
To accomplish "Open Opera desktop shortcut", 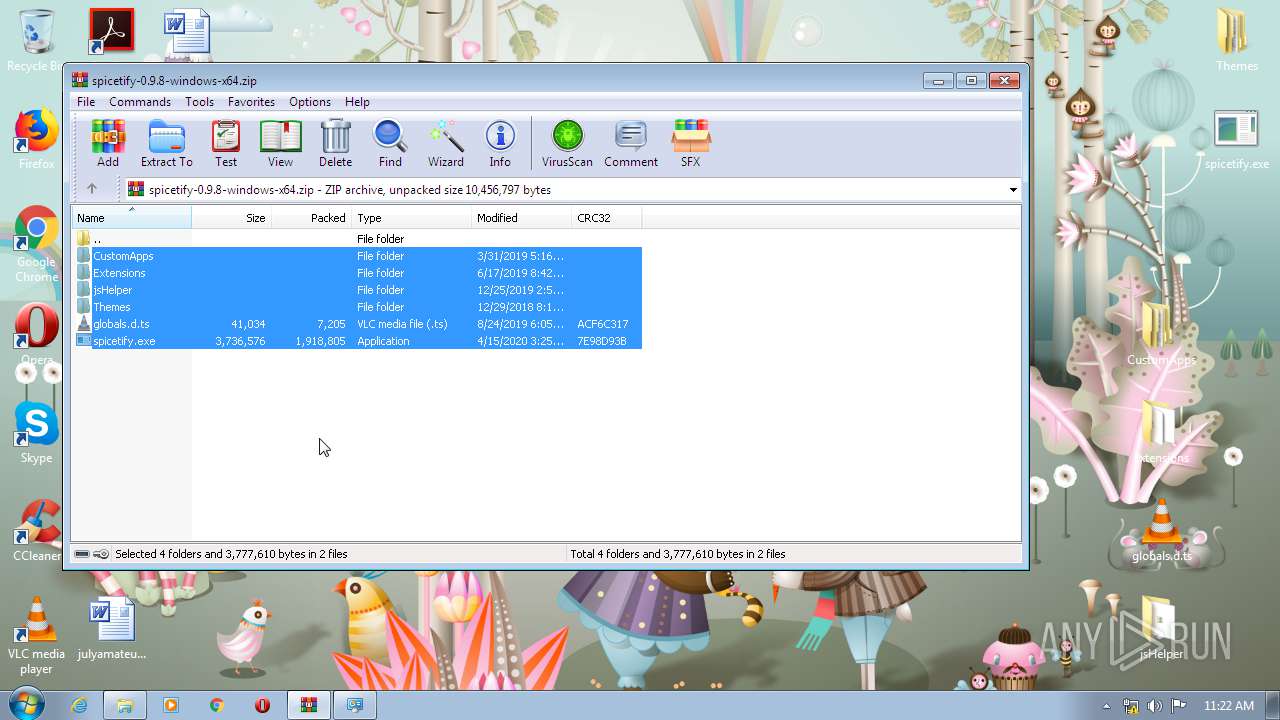I will [x=36, y=335].
